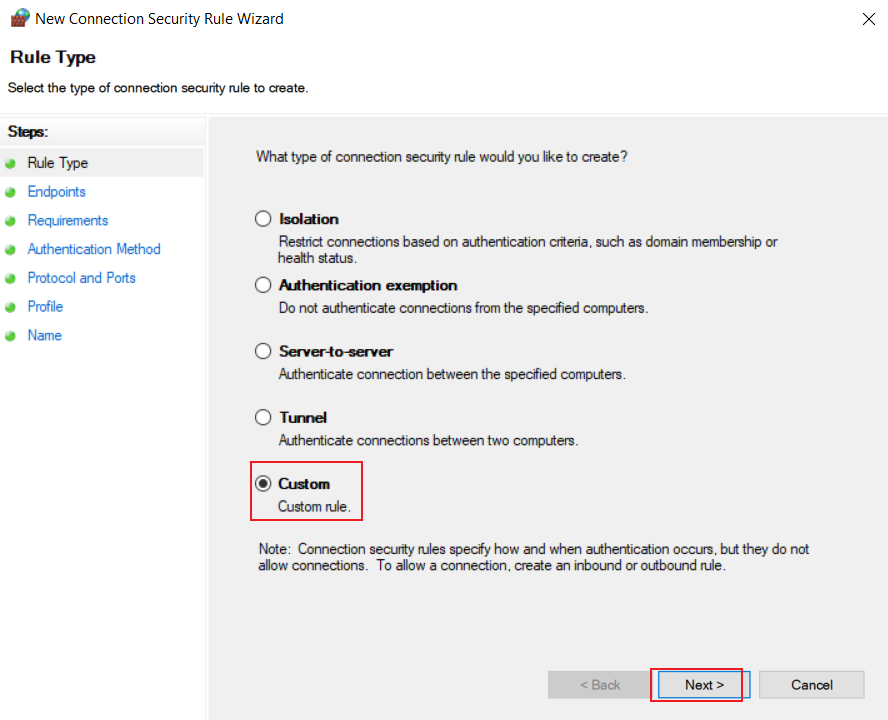Click the firewall wizard icon in title bar
The image size is (888, 720).
(x=20, y=18)
